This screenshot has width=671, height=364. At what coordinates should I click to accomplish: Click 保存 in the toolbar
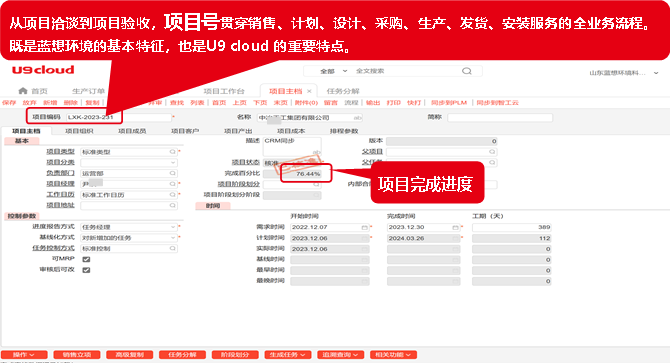(9, 103)
